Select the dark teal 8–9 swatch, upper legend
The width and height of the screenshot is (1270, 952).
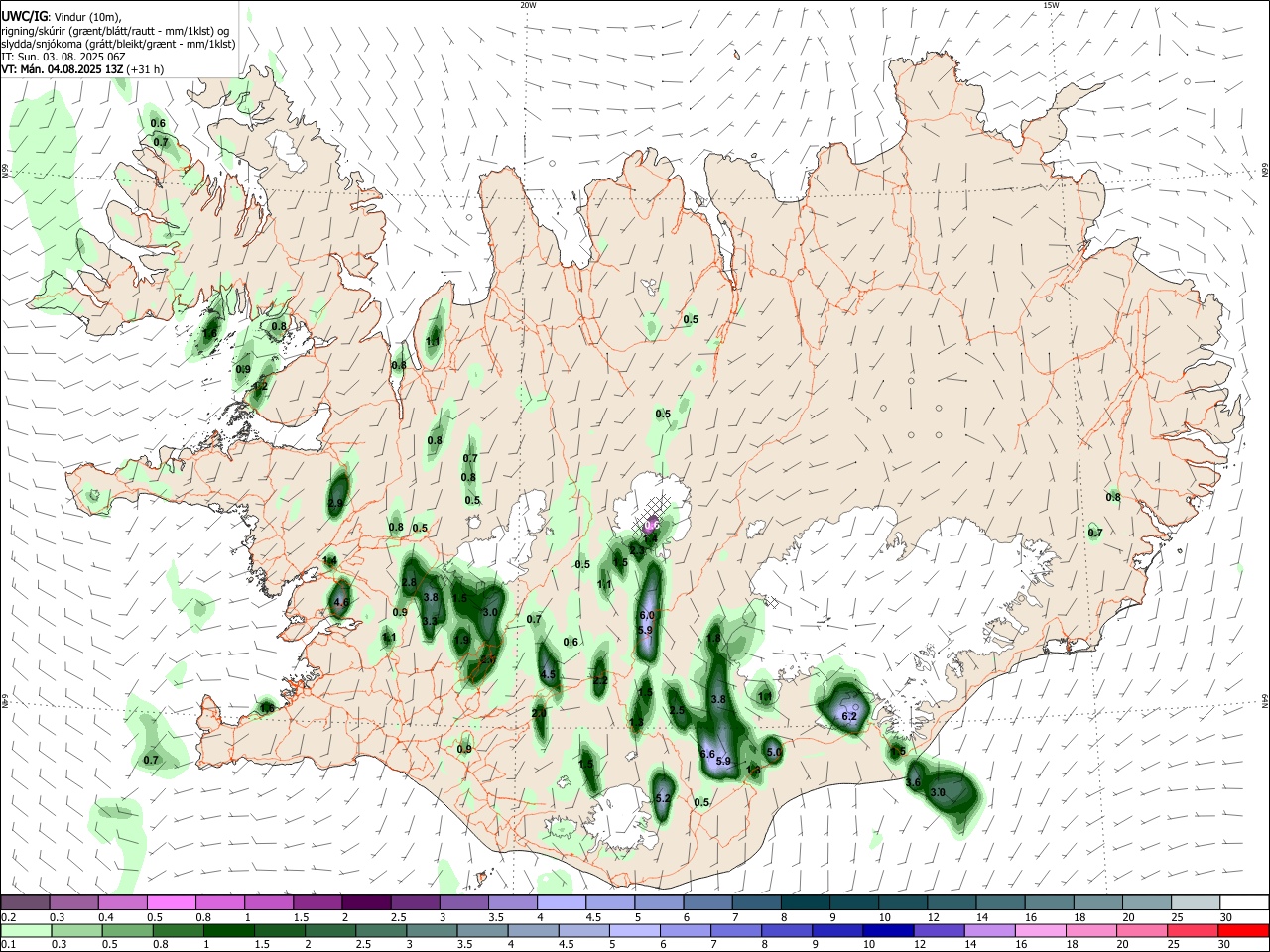[806, 903]
